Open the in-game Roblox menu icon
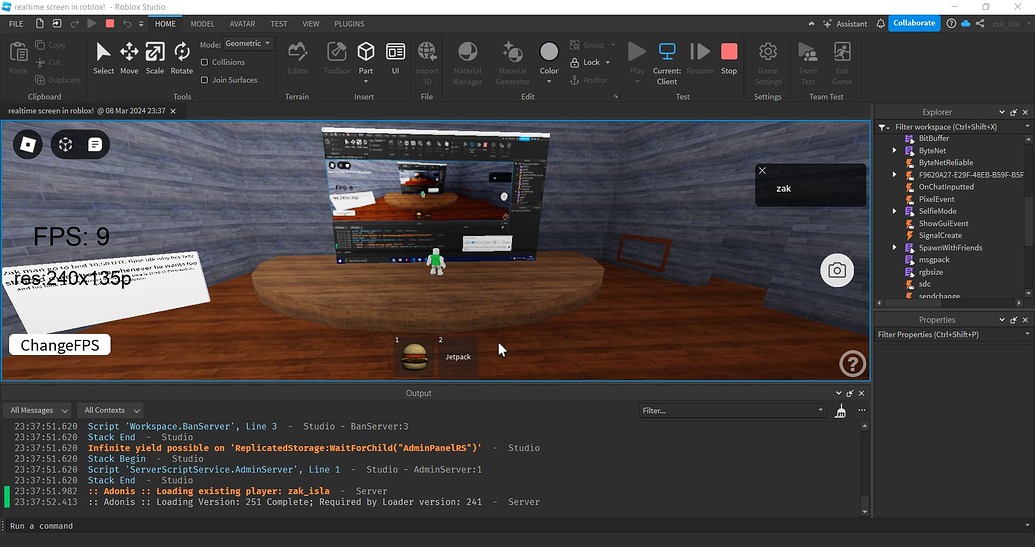The height and width of the screenshot is (547, 1035). pos(29,145)
